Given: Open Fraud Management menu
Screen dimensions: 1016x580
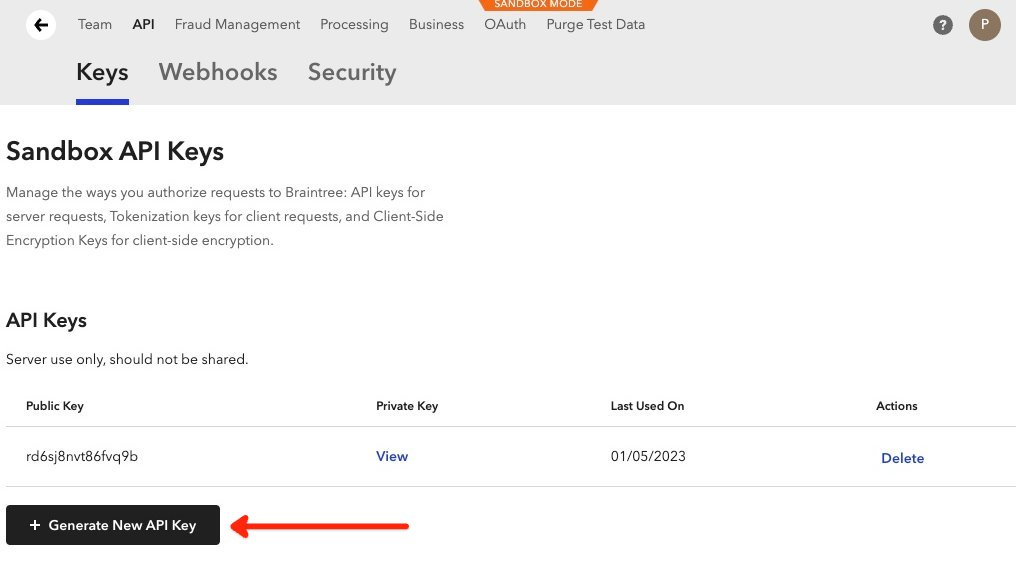Looking at the screenshot, I should (237, 25).
